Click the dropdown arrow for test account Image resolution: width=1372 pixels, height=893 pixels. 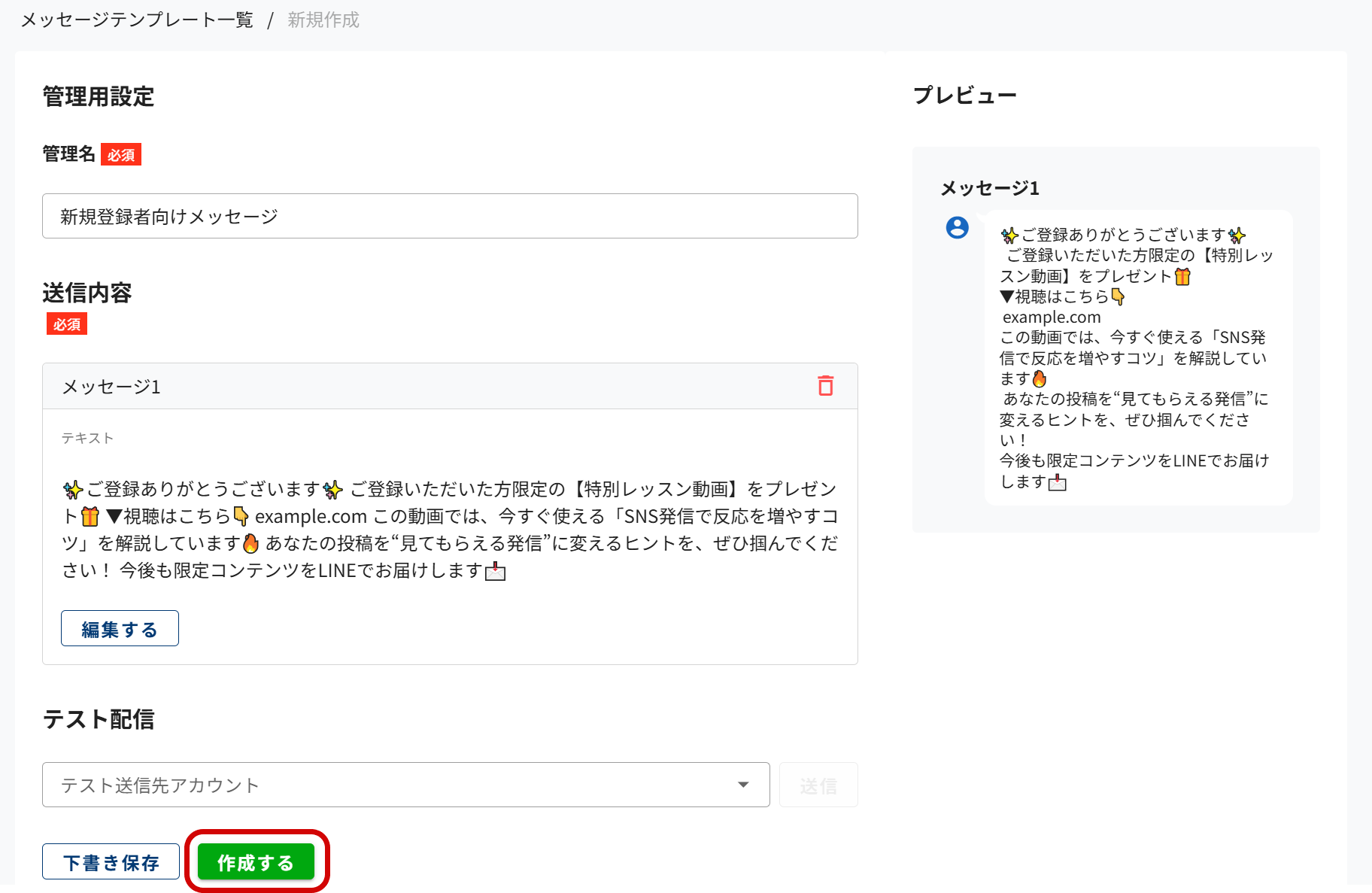coord(743,785)
